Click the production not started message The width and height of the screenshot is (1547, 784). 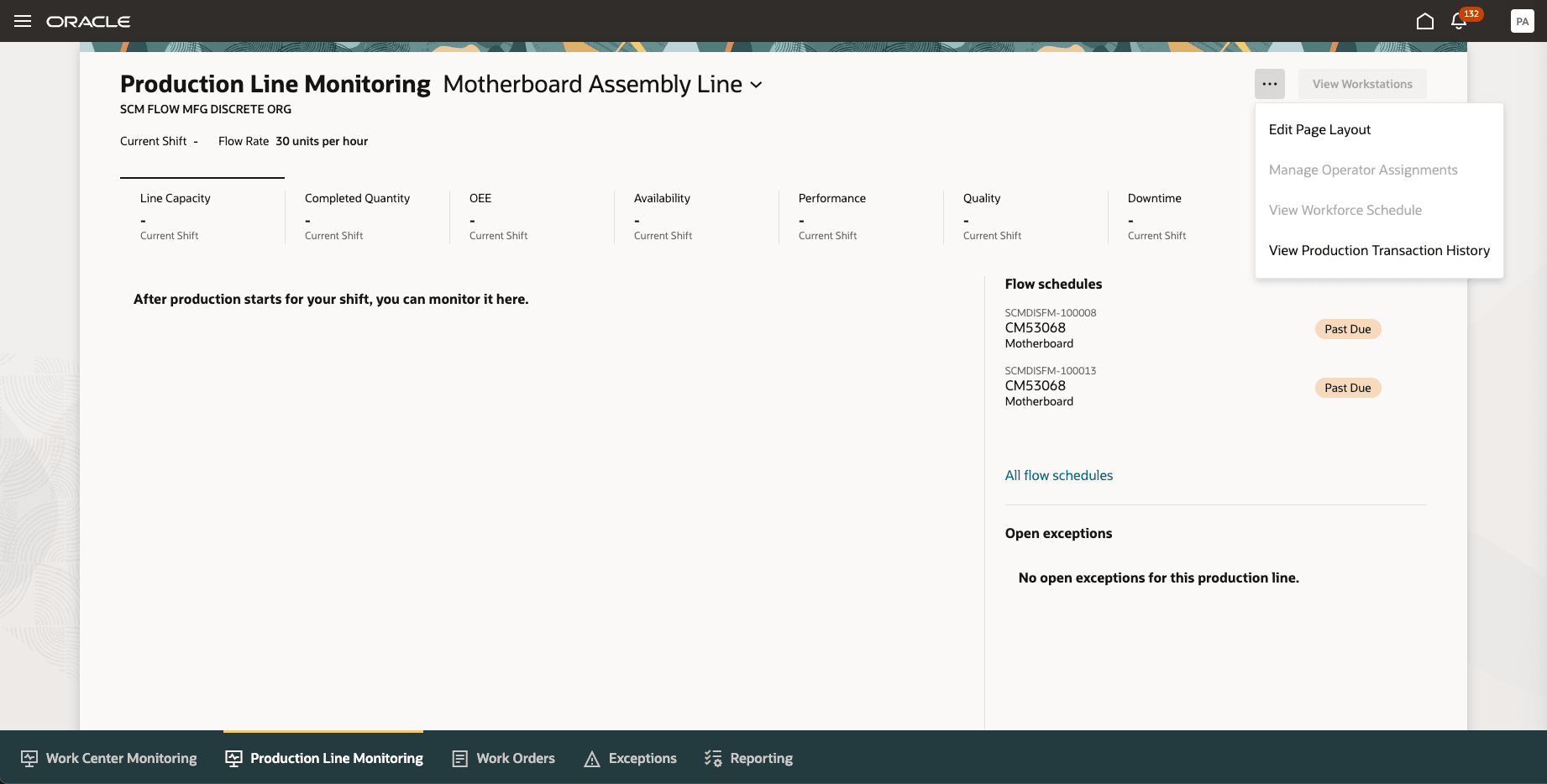pos(331,299)
